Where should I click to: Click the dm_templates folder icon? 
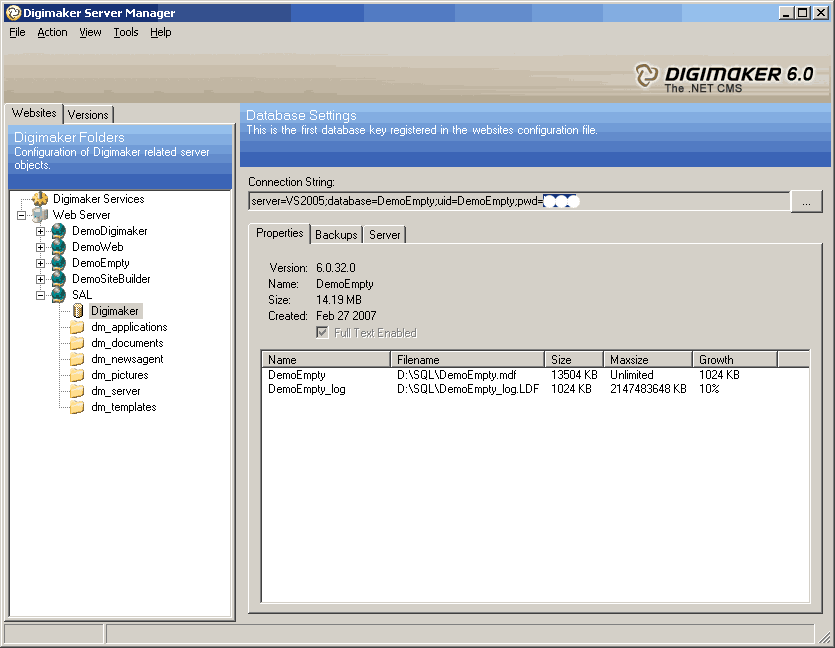click(77, 407)
